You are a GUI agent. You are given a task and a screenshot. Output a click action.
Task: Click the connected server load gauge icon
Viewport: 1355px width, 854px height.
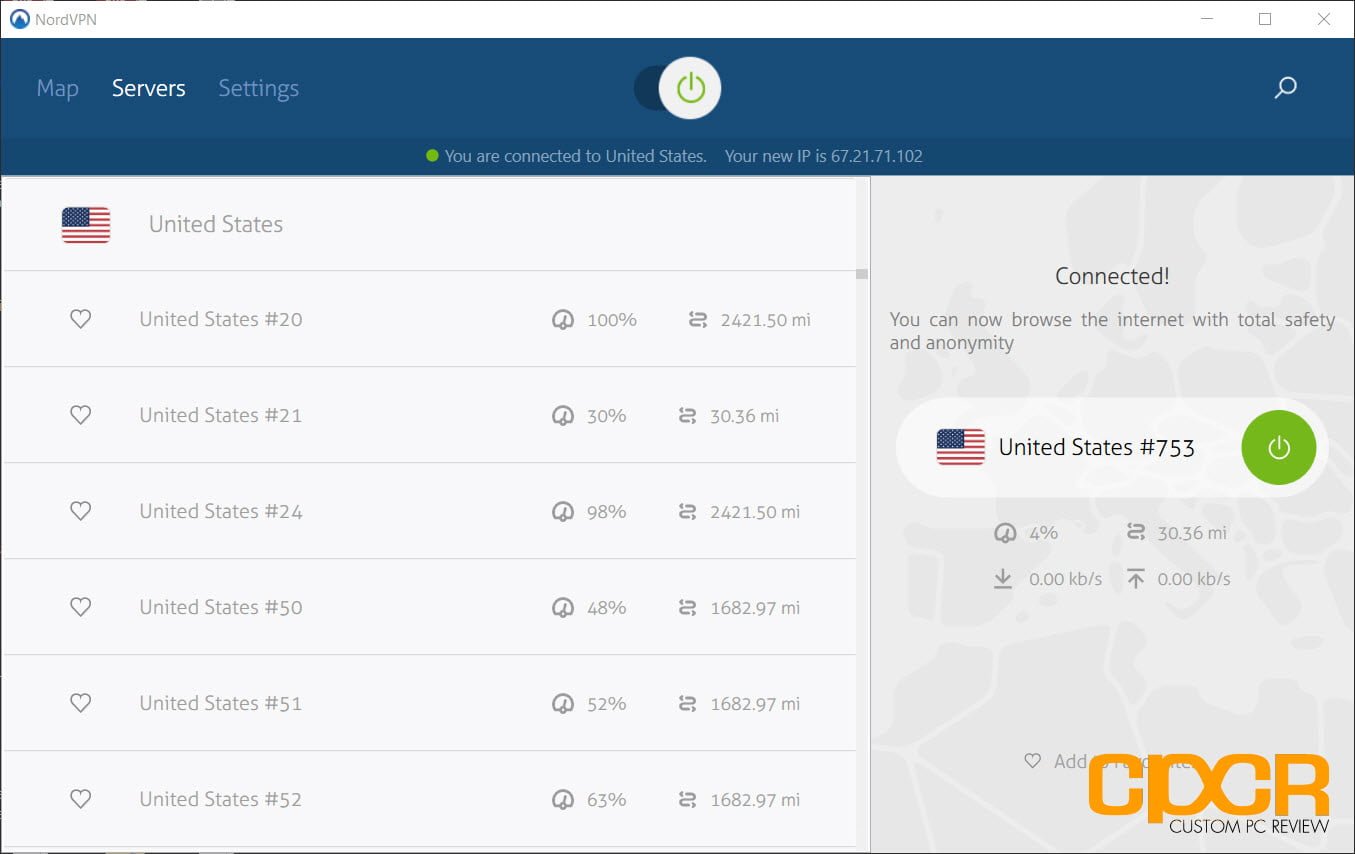pyautogui.click(x=1005, y=533)
